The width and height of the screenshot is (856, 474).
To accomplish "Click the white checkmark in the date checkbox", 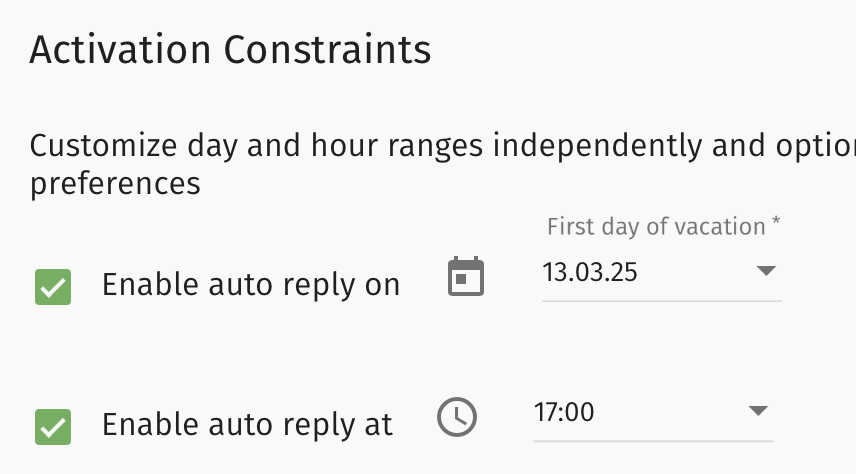I will [x=53, y=288].
